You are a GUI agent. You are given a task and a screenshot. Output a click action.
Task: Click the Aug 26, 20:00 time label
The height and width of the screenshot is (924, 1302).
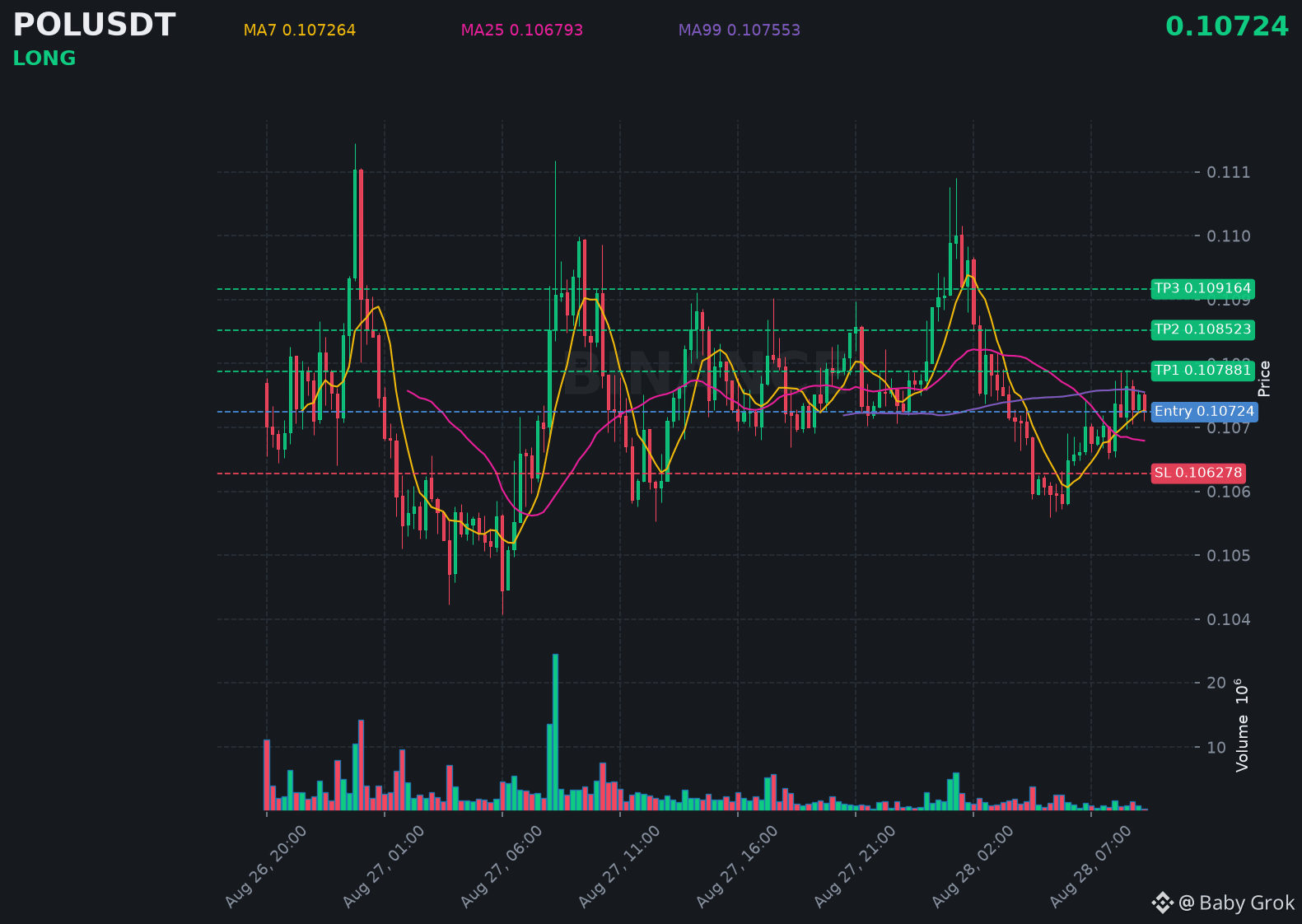point(266,866)
